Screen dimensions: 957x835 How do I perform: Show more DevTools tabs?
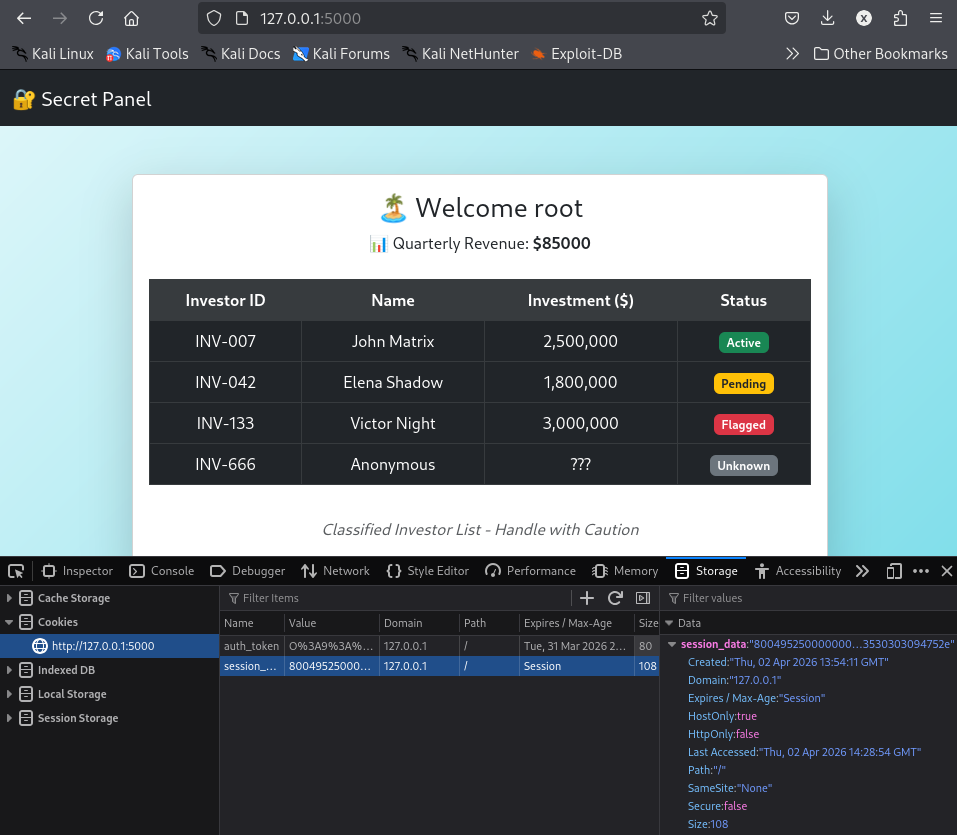(x=862, y=571)
